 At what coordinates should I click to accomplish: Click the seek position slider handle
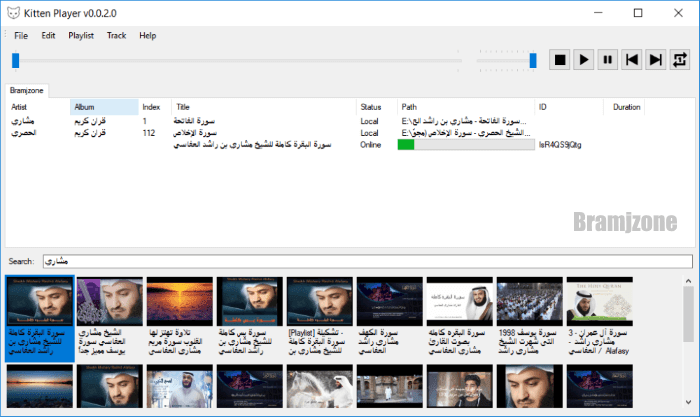point(16,60)
